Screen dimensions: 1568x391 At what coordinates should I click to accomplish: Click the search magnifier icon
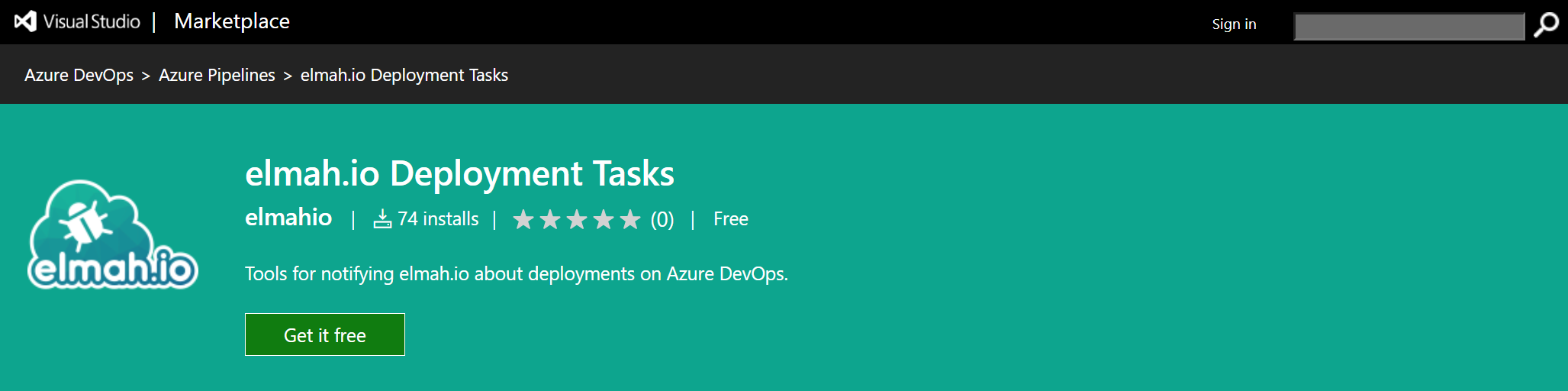point(1546,25)
